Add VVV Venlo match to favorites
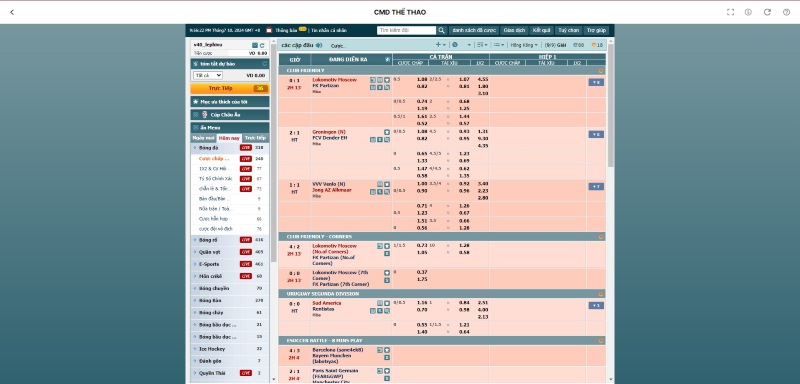Image resolution: width=800 pixels, height=384 pixels. (387, 184)
